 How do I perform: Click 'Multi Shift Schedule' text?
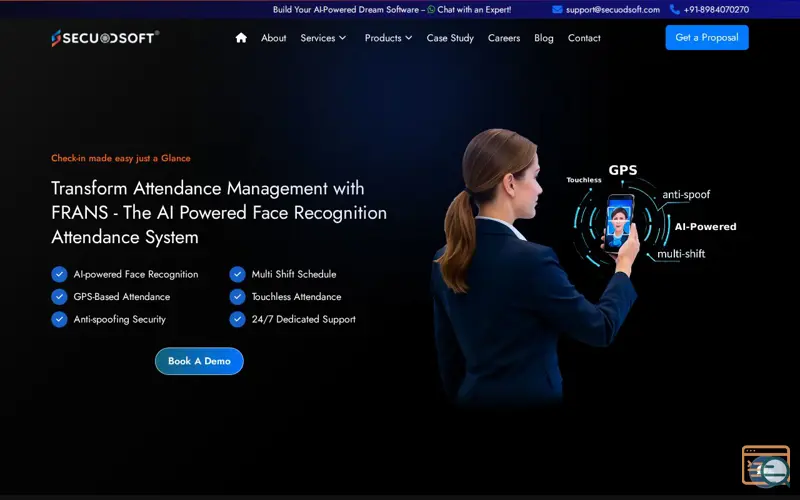click(294, 274)
